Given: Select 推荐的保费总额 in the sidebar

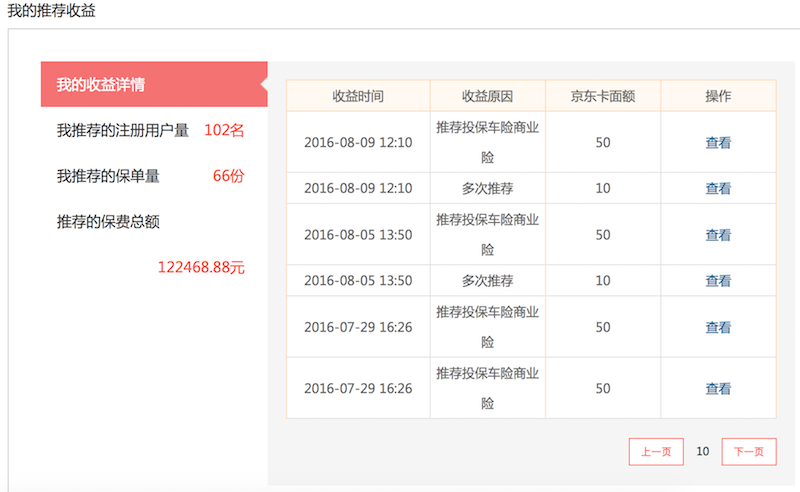Looking at the screenshot, I should click(x=108, y=222).
